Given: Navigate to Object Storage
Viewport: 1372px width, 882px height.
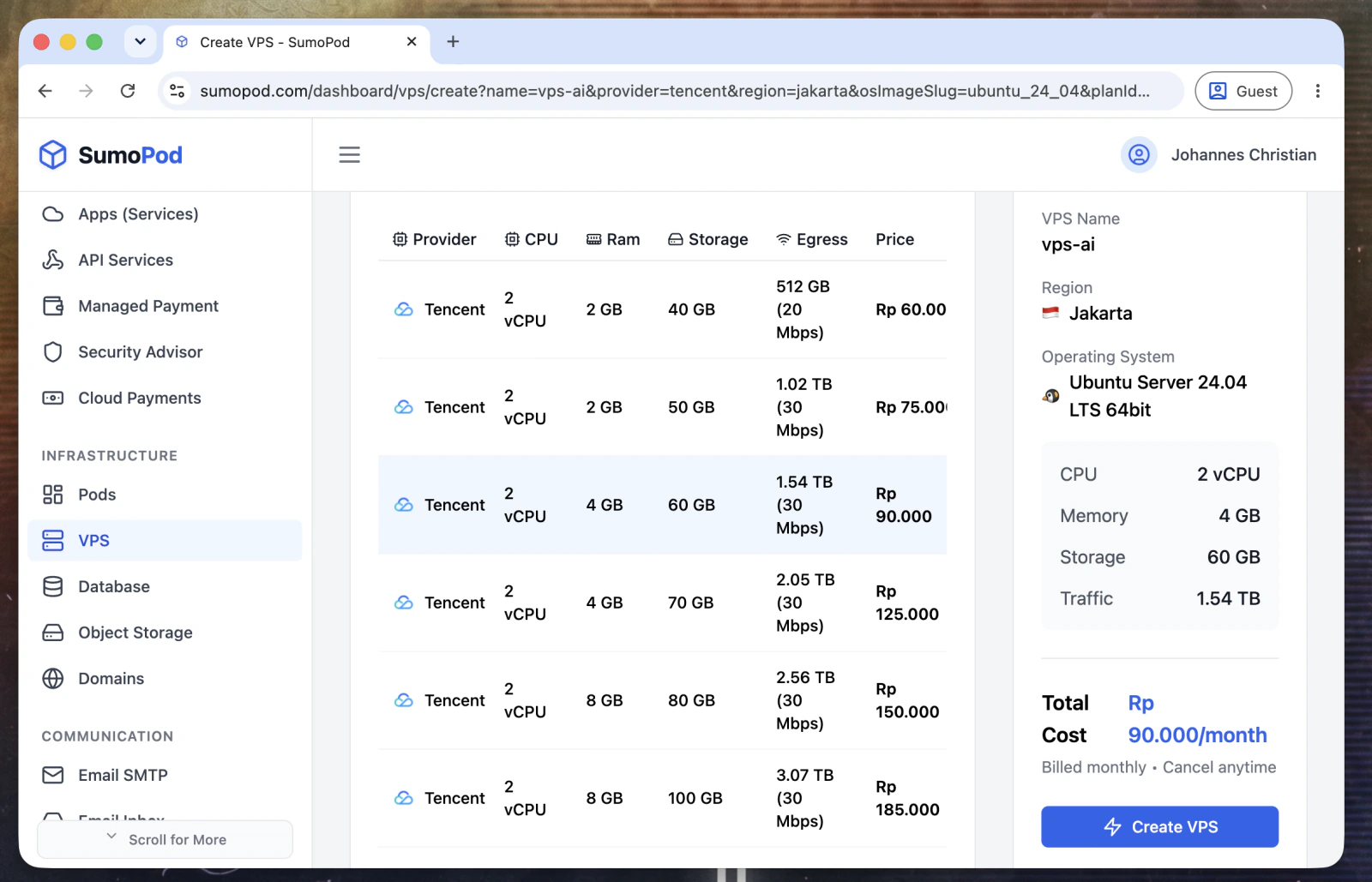Looking at the screenshot, I should tap(165, 633).
